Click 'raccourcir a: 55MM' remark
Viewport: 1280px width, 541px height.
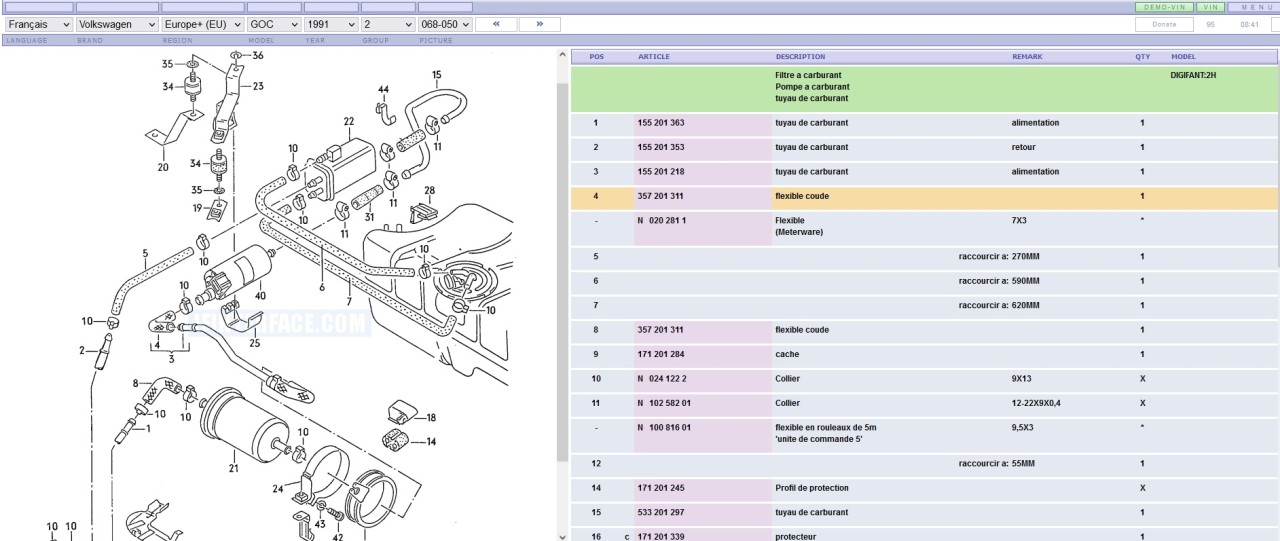pyautogui.click(x=997, y=464)
